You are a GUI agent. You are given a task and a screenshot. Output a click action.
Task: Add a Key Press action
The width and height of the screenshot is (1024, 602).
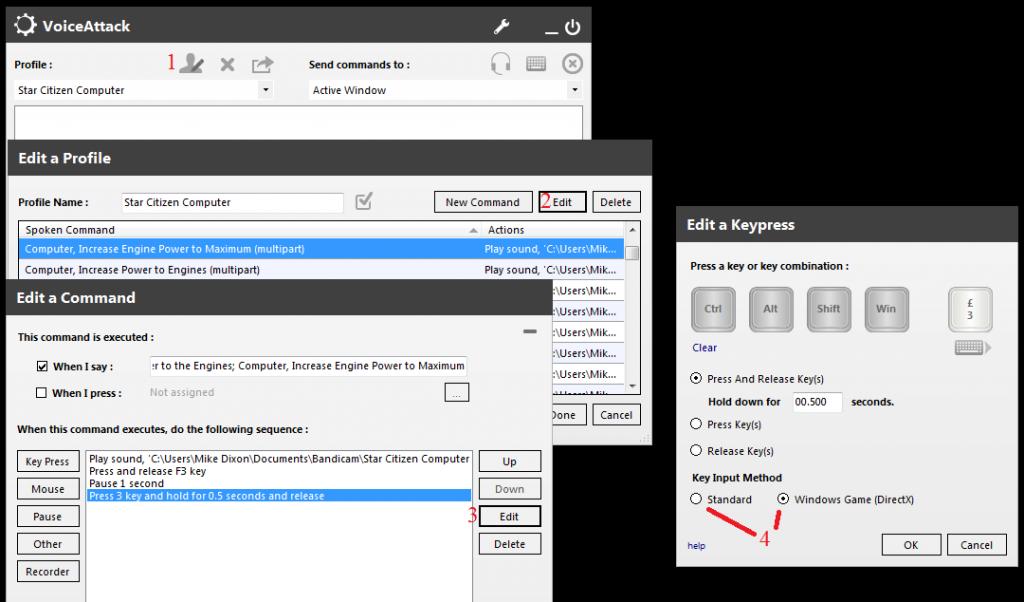(48, 462)
